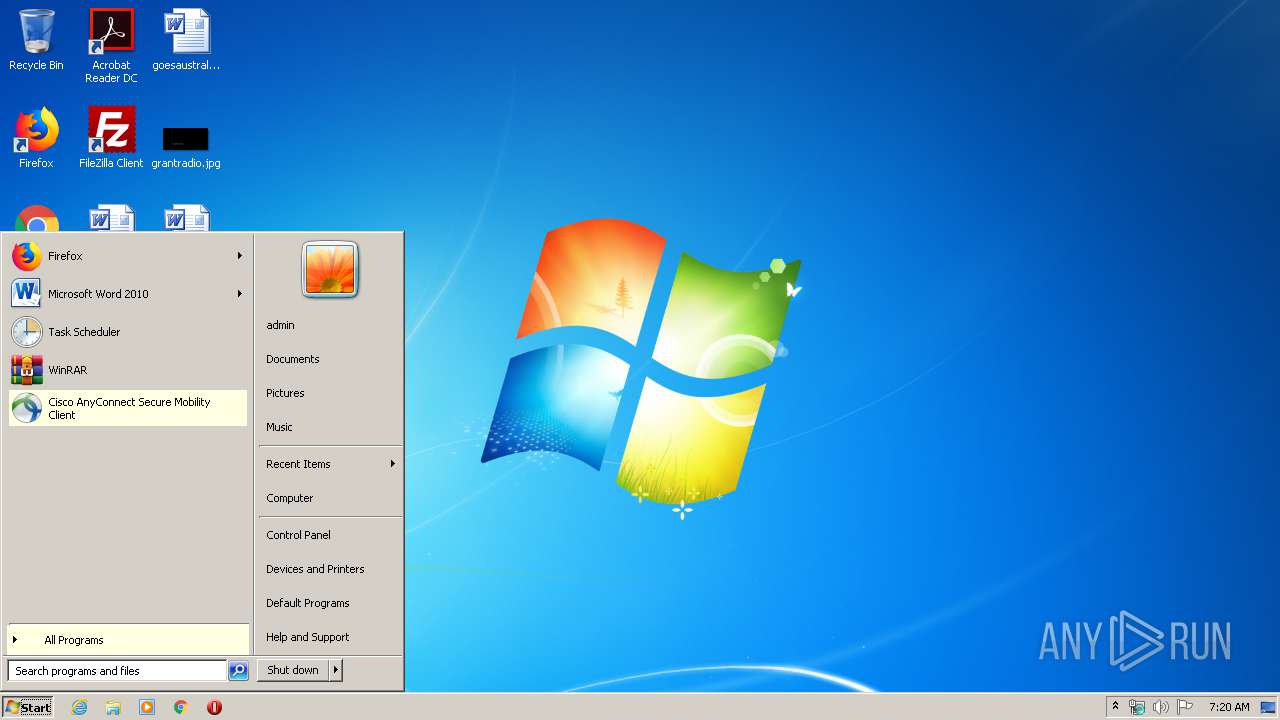Click the search magnifier button
This screenshot has width=1280, height=720.
tap(238, 671)
